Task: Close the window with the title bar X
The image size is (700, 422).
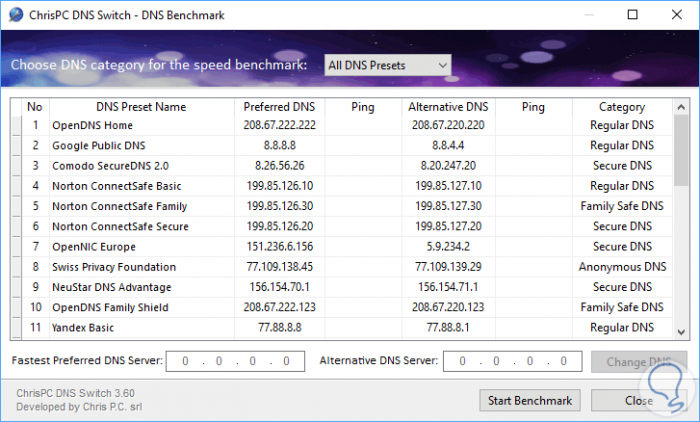Action: (677, 15)
